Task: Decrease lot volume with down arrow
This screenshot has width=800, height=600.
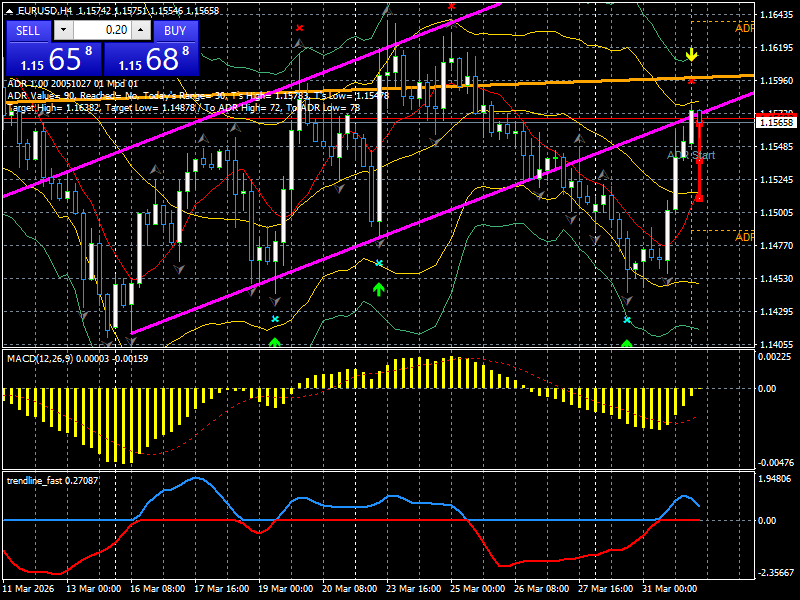Action: point(63,30)
